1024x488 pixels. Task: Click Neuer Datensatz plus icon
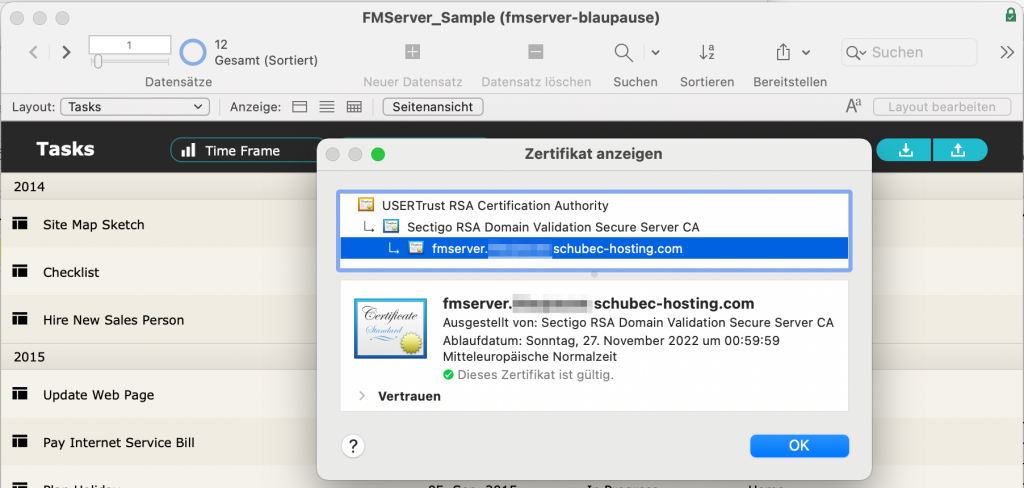[413, 52]
